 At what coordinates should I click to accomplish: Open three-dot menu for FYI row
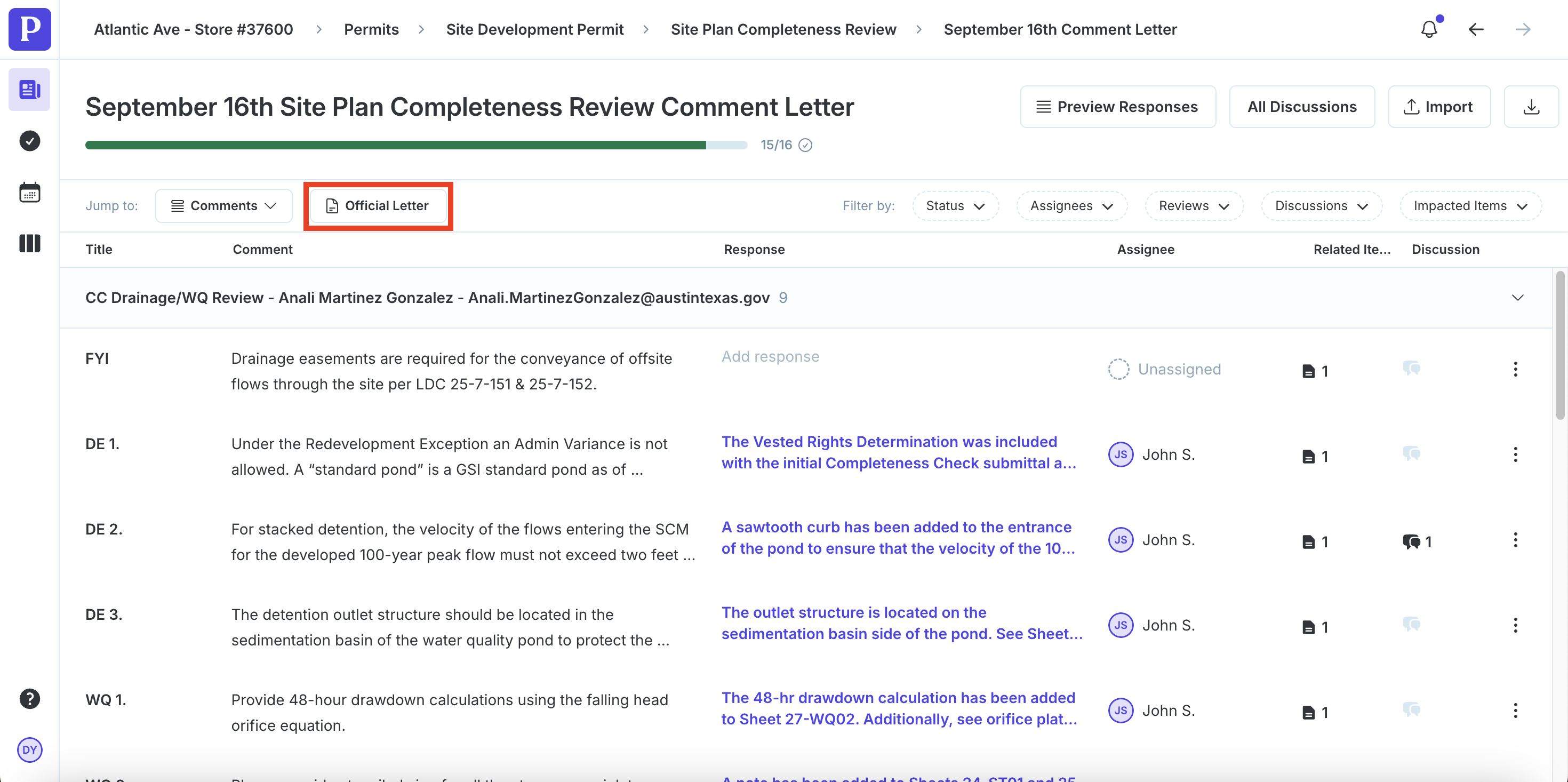[1515, 369]
